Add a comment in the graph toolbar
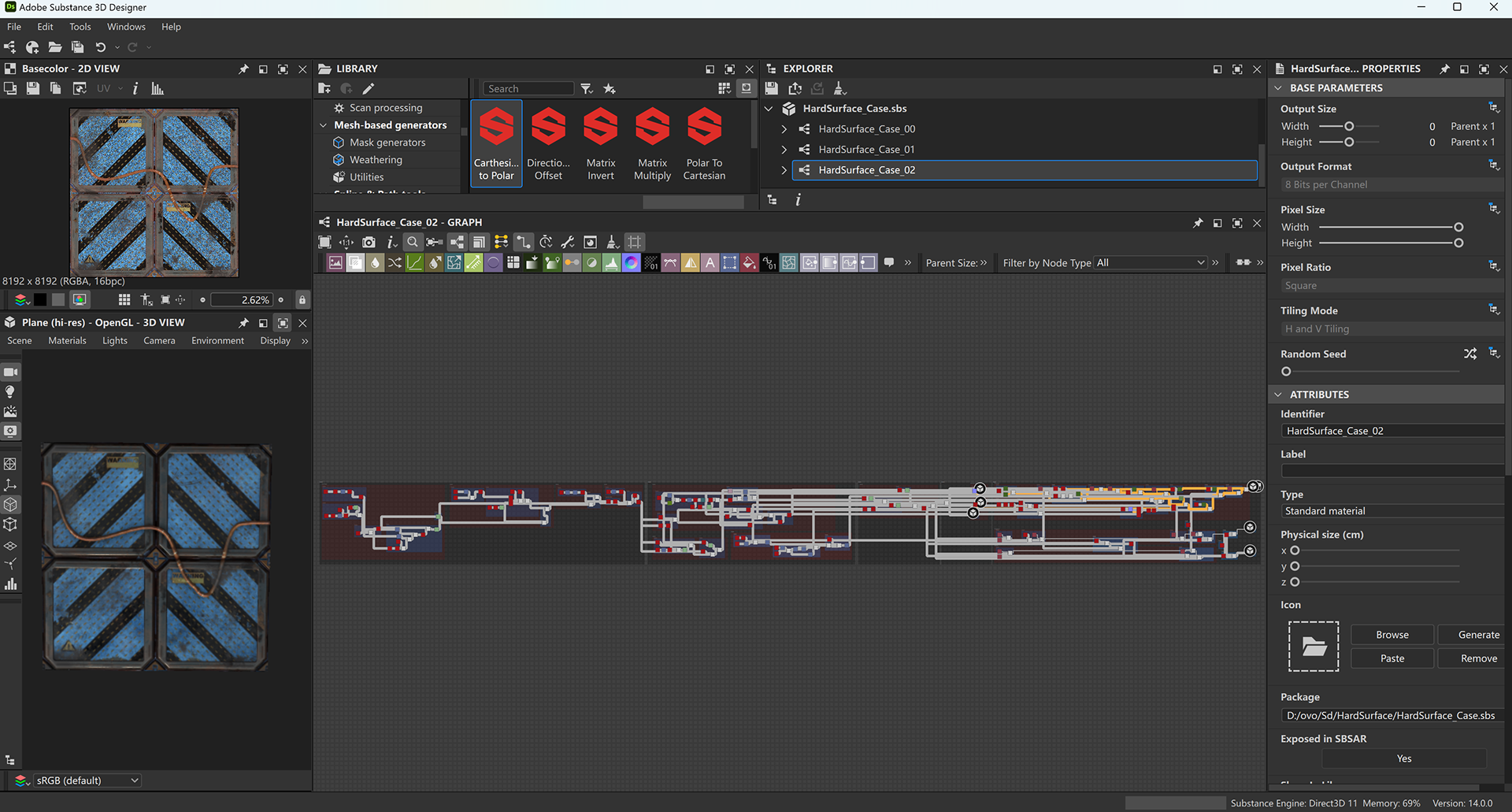The height and width of the screenshot is (812, 1512). (x=889, y=262)
